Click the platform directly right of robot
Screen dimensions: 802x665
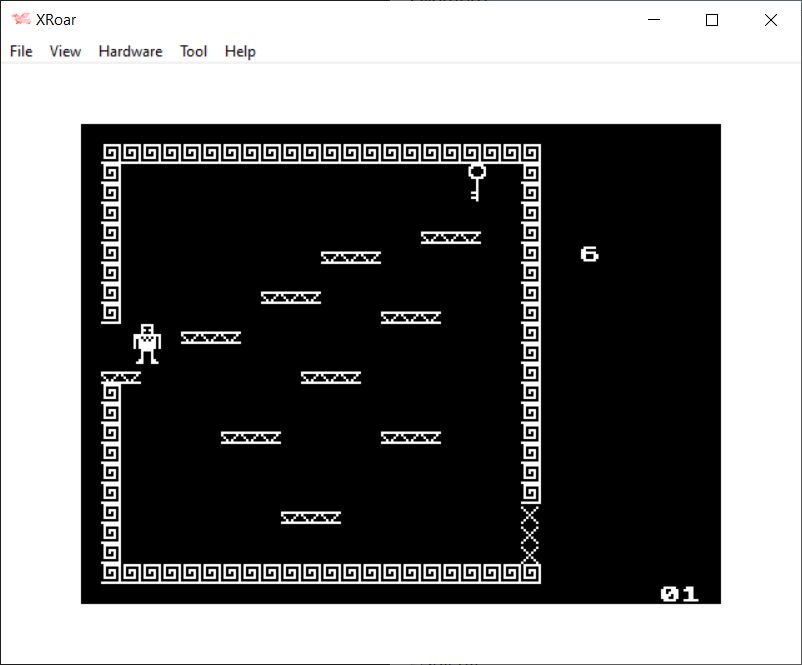210,337
